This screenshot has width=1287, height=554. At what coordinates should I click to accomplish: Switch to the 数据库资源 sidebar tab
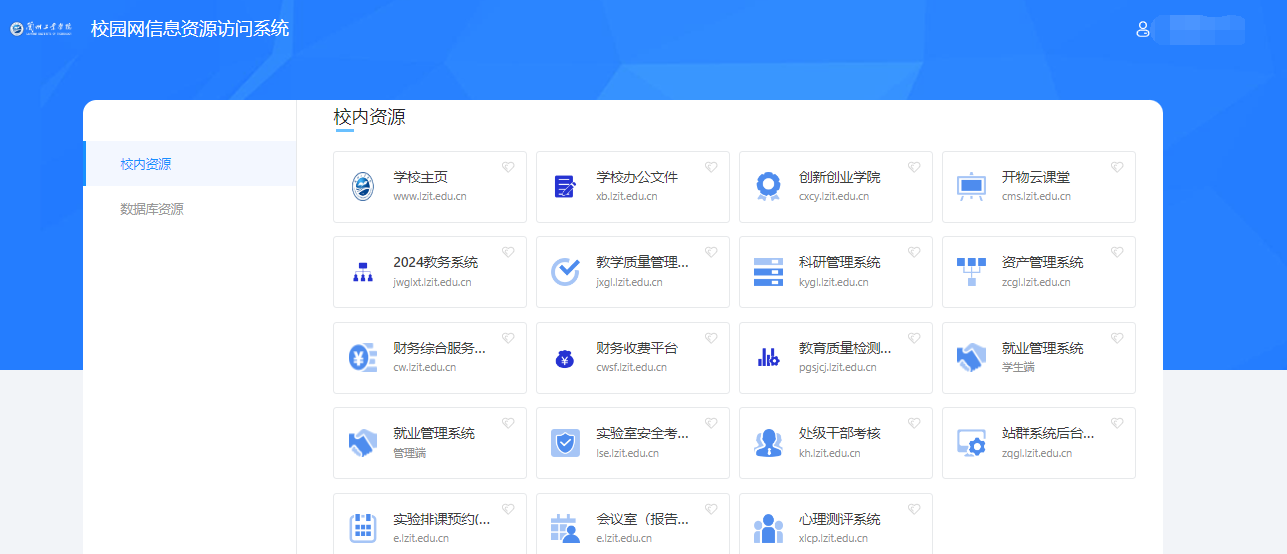point(152,209)
